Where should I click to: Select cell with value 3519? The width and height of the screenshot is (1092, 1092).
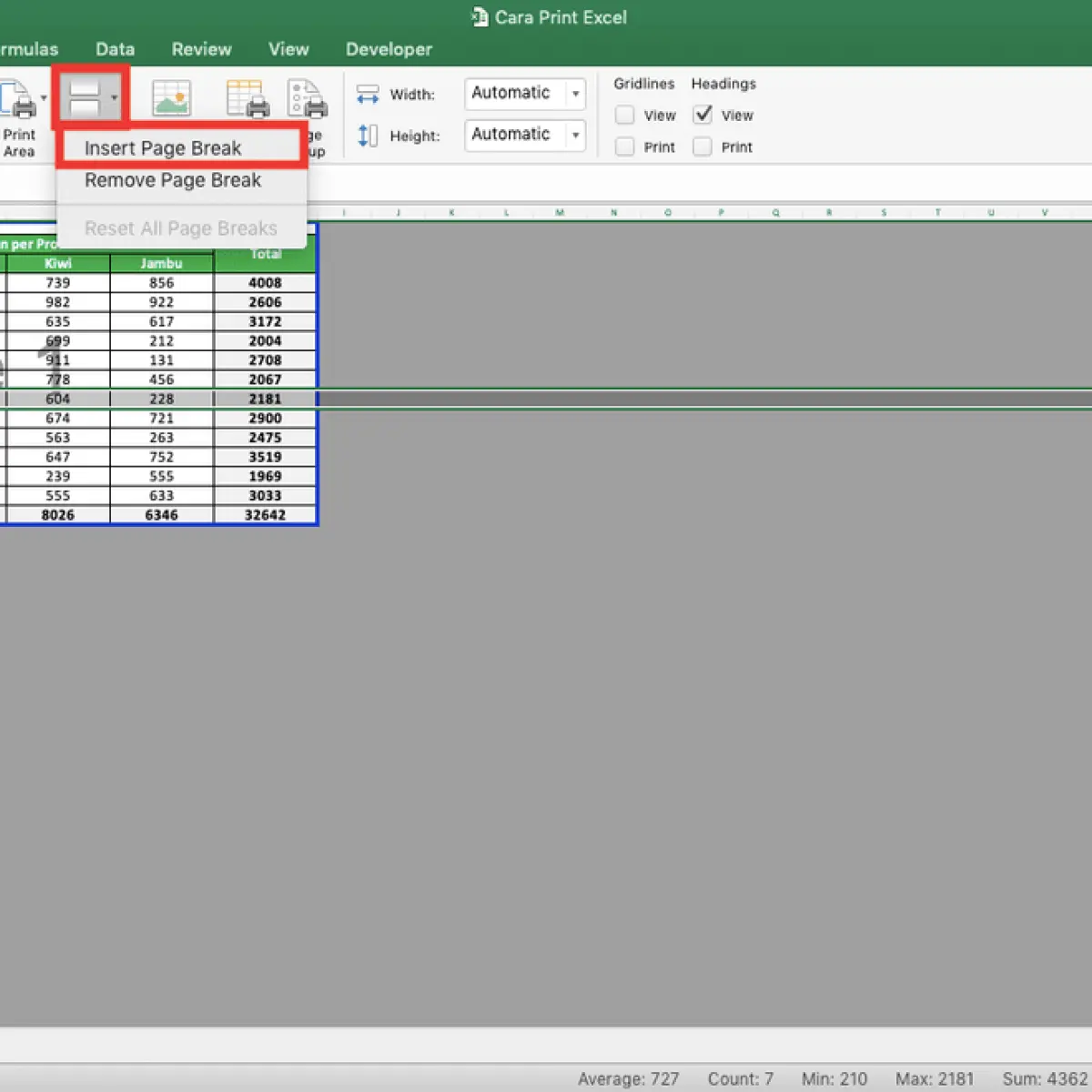point(266,457)
